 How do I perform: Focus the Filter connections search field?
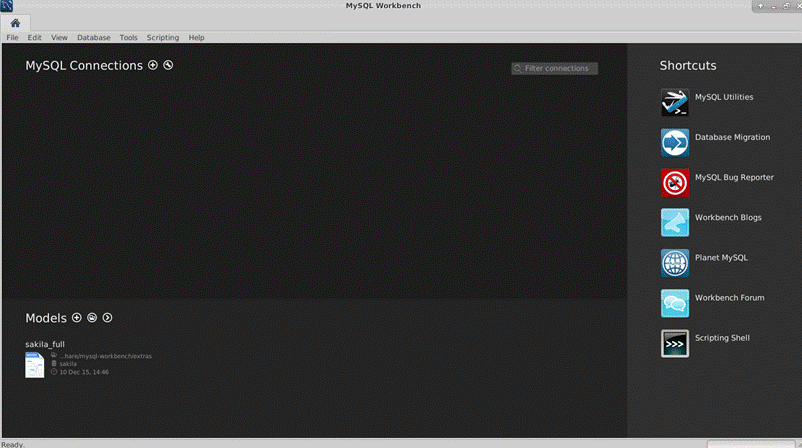click(x=554, y=69)
